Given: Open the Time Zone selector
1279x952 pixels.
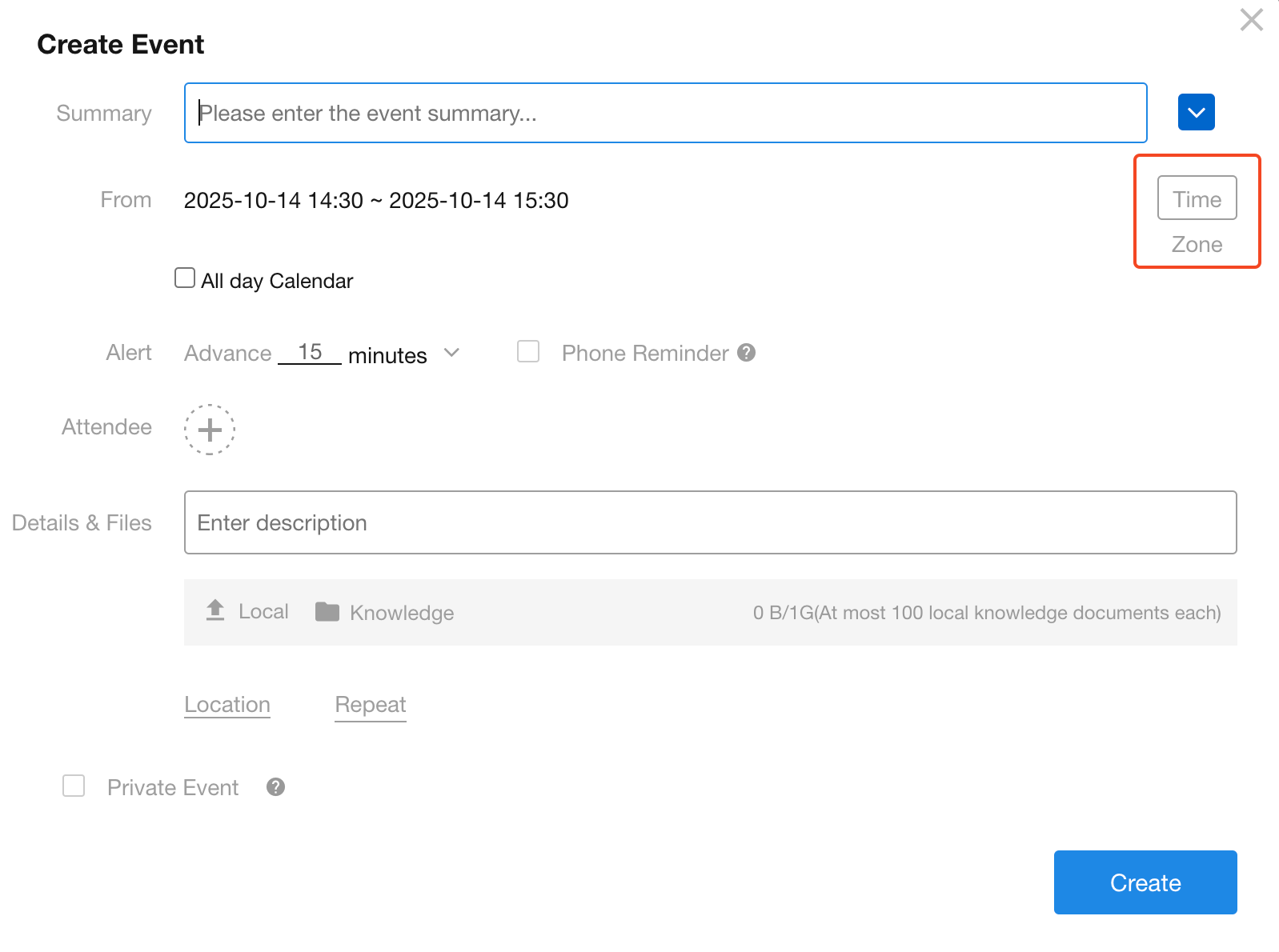Looking at the screenshot, I should point(1197,198).
